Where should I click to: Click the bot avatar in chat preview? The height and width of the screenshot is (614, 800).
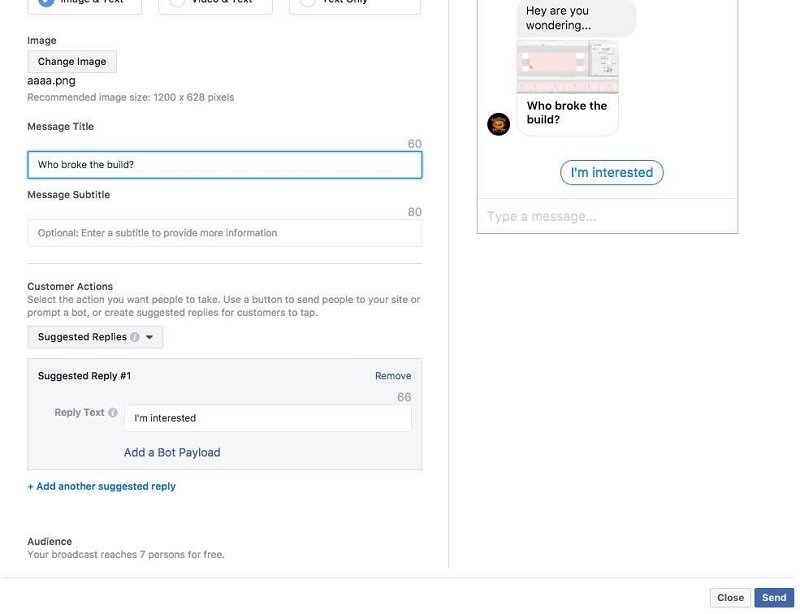point(498,124)
